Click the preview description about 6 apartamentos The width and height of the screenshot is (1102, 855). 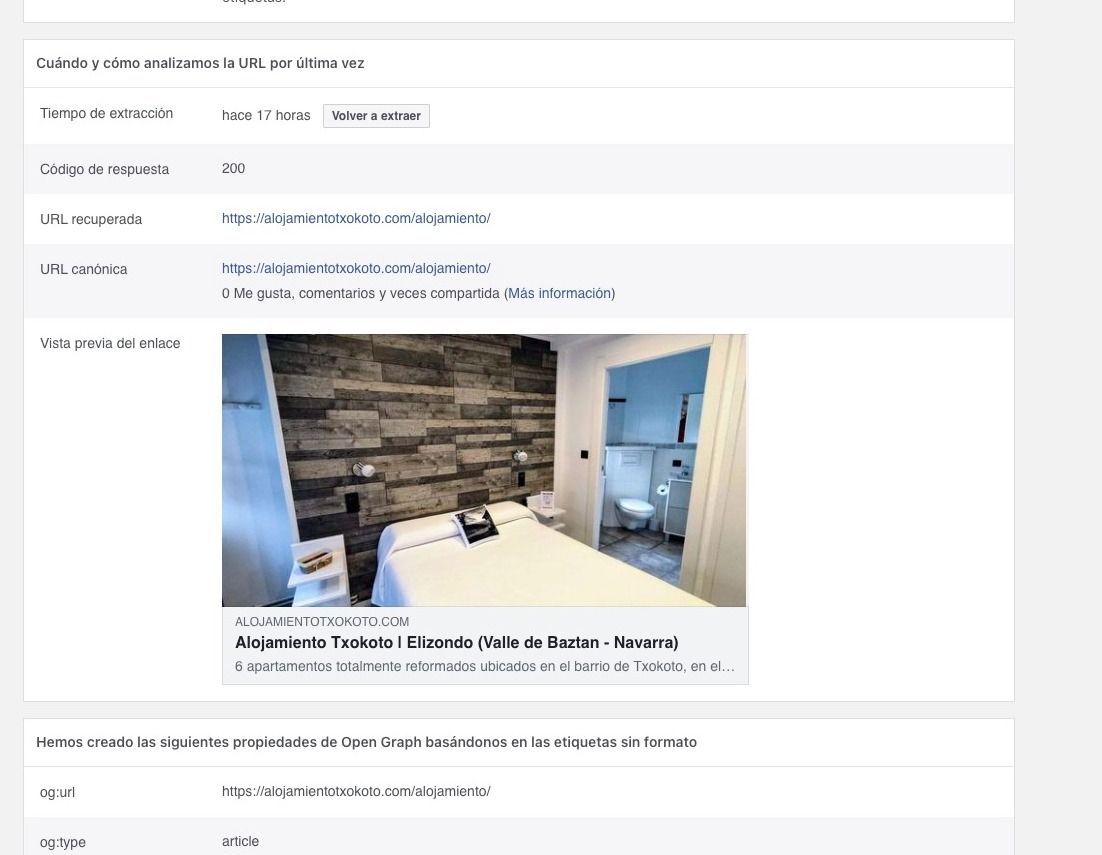click(x=484, y=667)
